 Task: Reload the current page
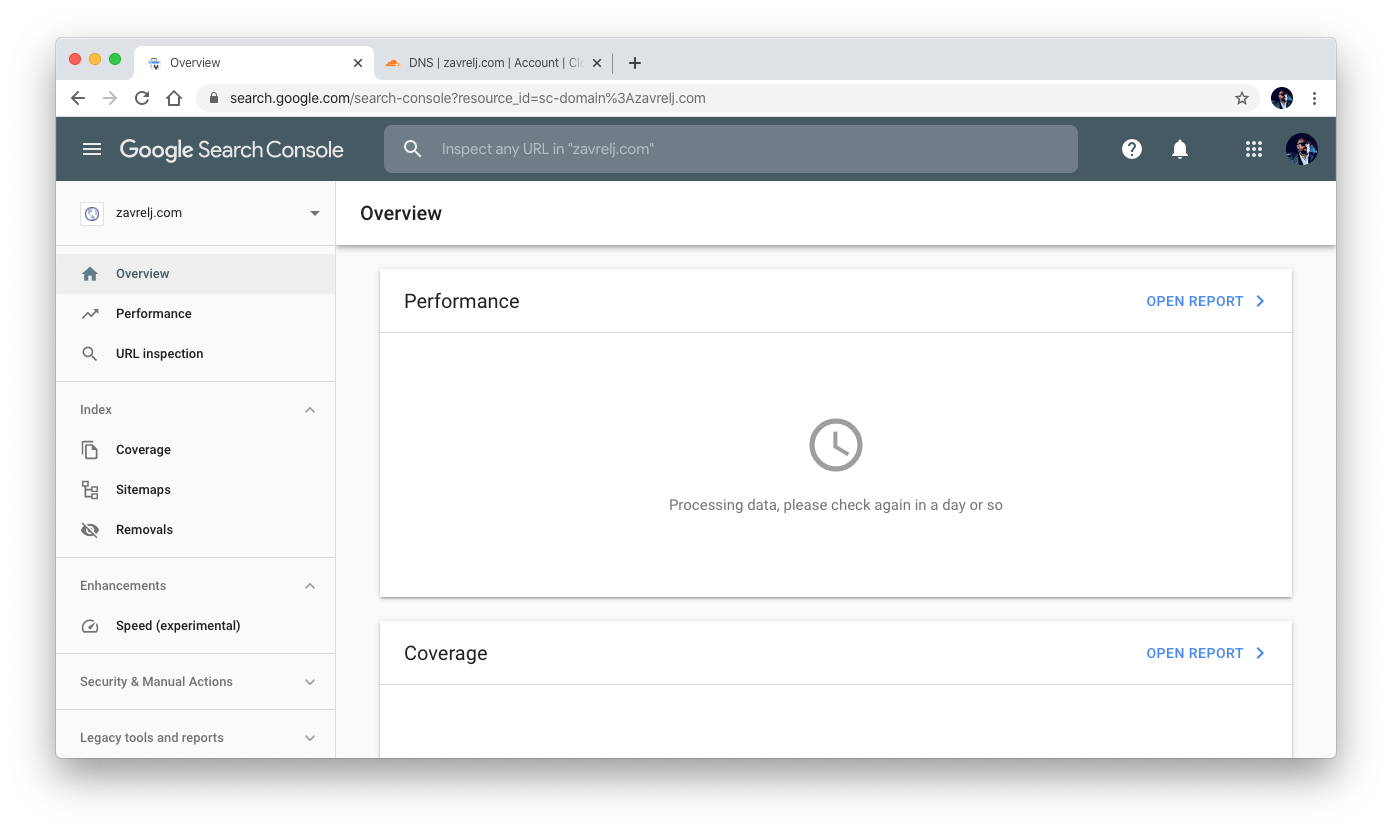[x=142, y=98]
